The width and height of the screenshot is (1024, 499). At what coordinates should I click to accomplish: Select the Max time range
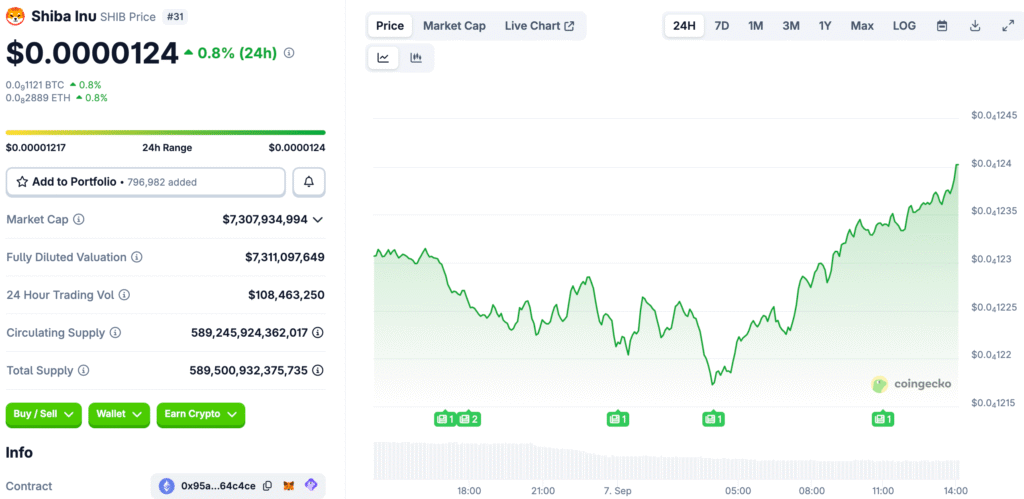(862, 26)
